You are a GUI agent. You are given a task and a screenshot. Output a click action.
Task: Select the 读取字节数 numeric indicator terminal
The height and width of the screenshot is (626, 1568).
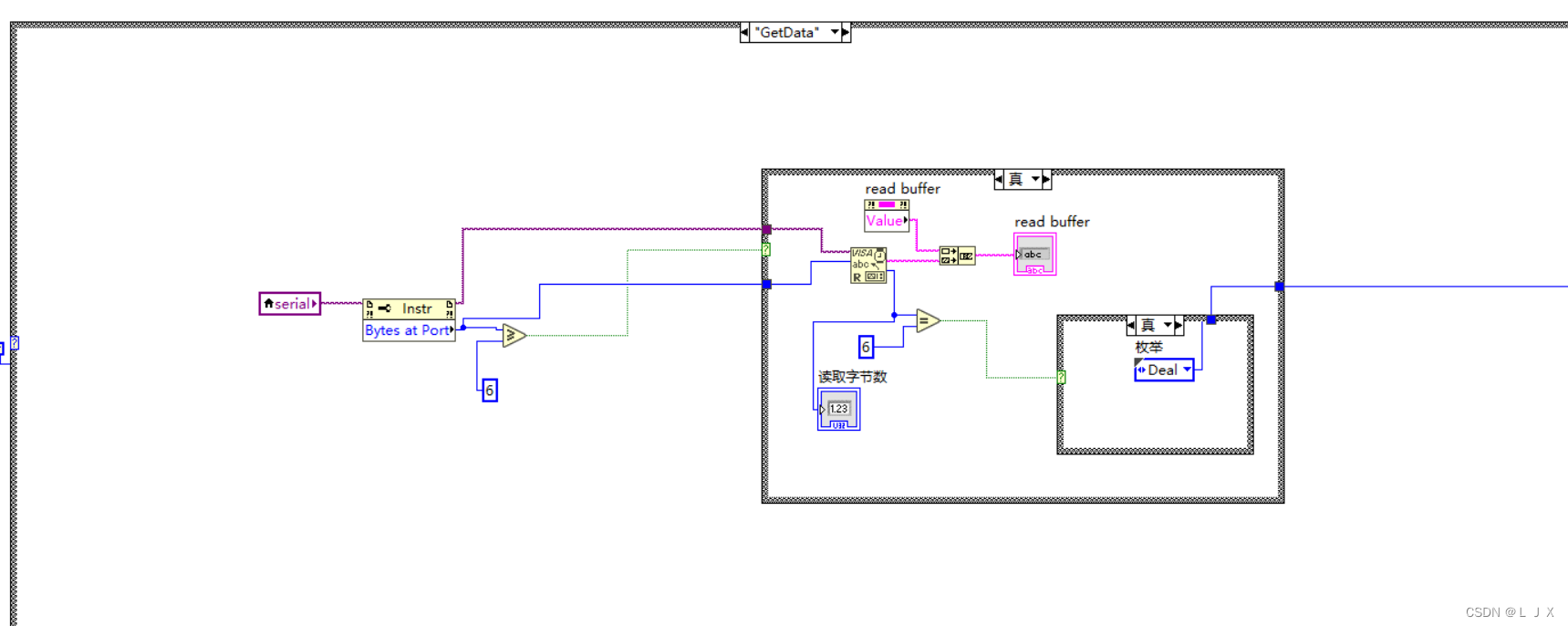point(838,409)
